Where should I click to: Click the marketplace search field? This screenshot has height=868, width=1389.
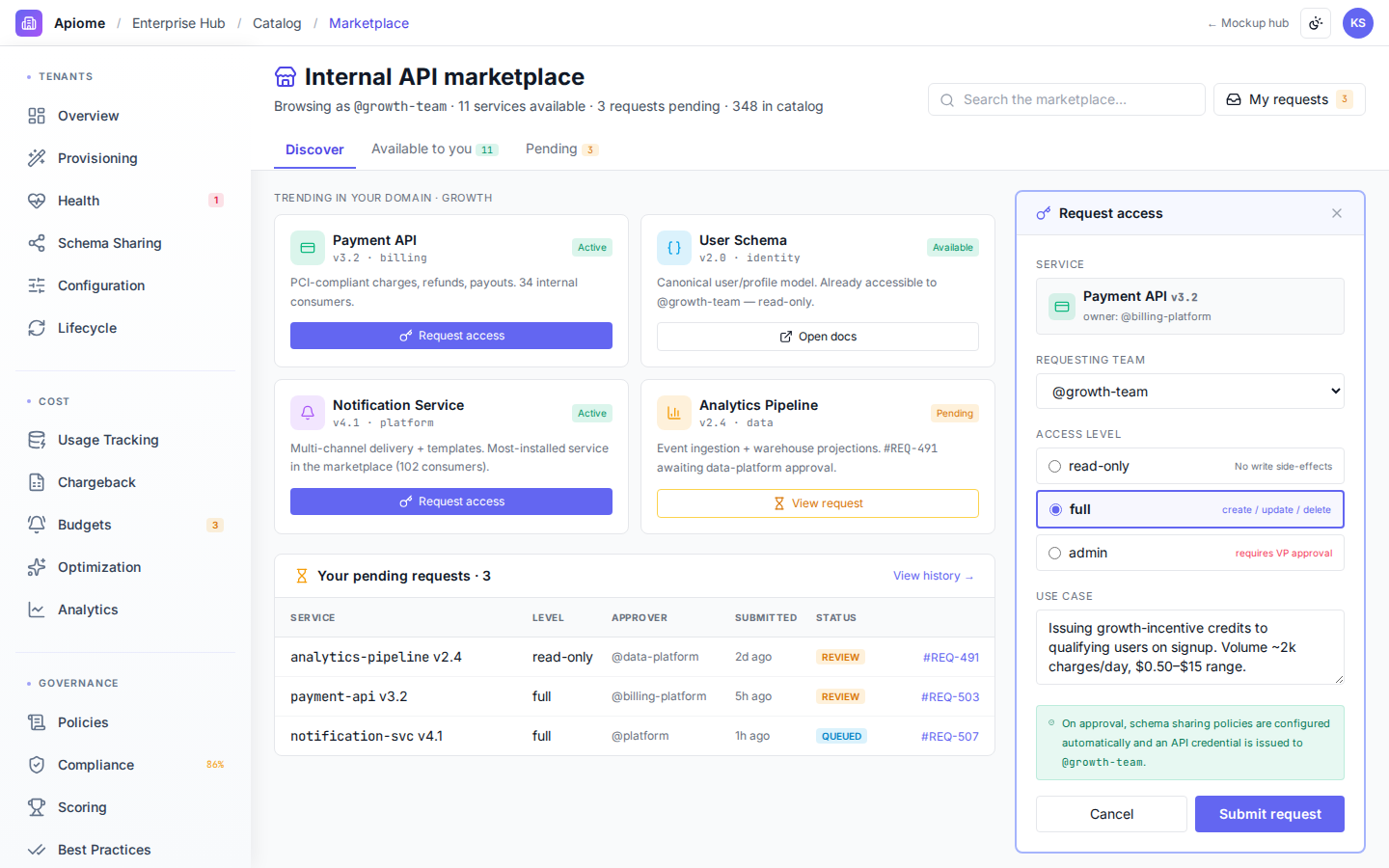point(1067,99)
